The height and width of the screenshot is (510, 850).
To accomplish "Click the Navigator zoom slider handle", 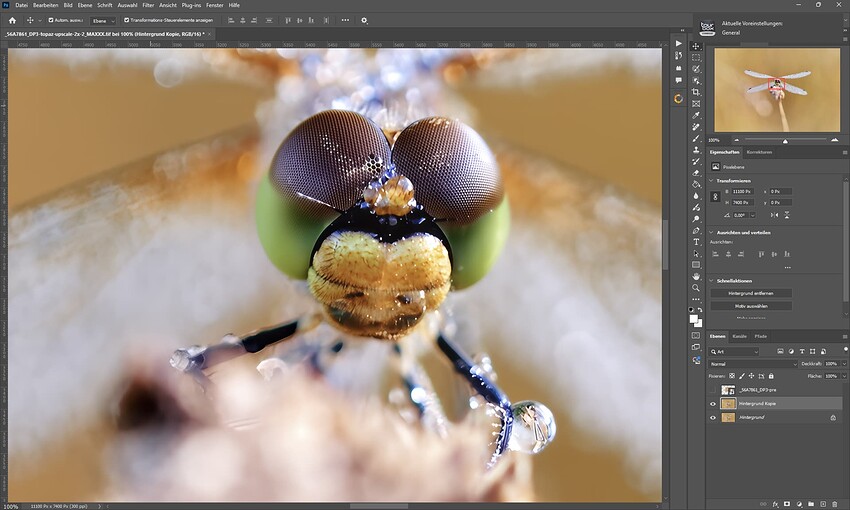I will [785, 141].
